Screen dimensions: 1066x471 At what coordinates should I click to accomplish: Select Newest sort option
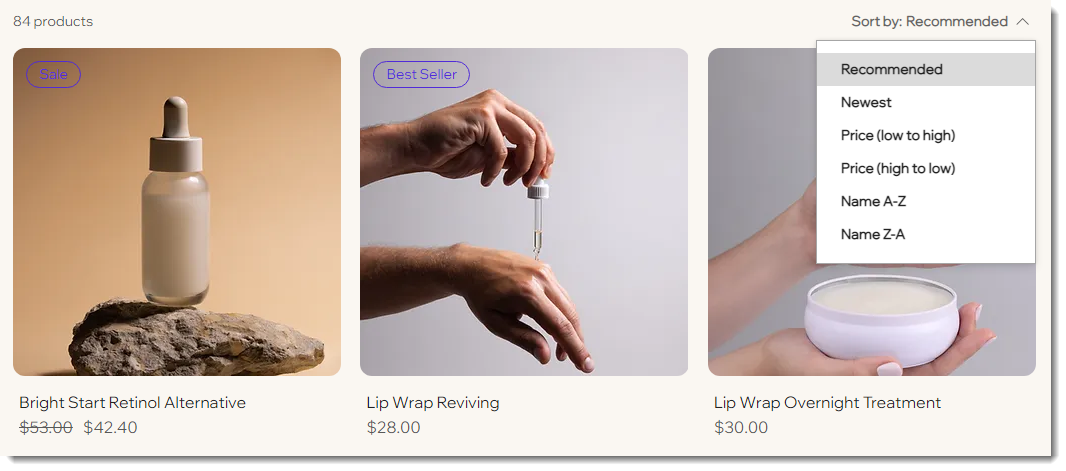click(926, 103)
